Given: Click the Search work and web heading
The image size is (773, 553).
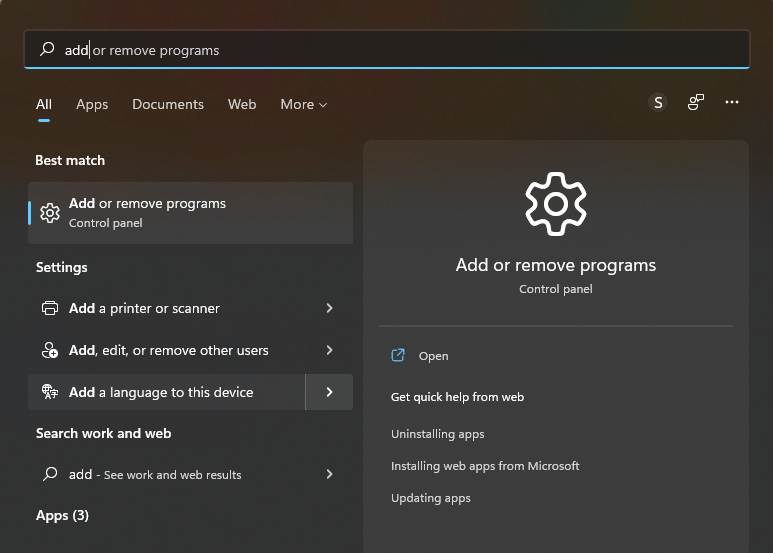Looking at the screenshot, I should click(104, 433).
